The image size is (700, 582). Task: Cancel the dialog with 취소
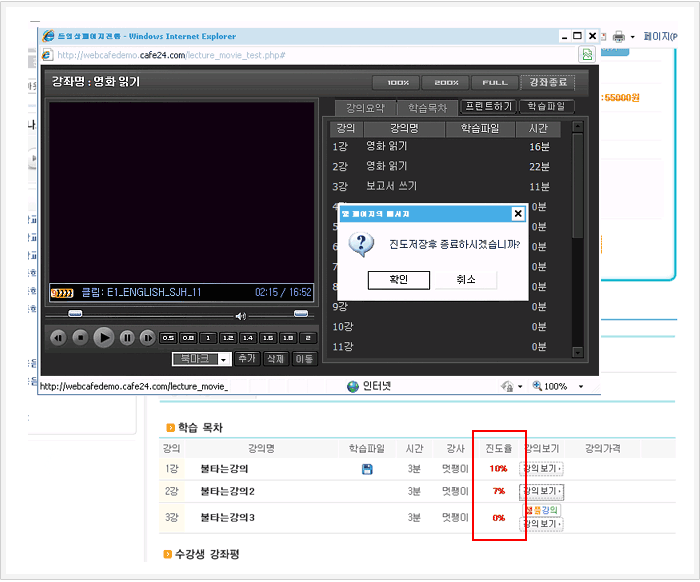coord(466,280)
